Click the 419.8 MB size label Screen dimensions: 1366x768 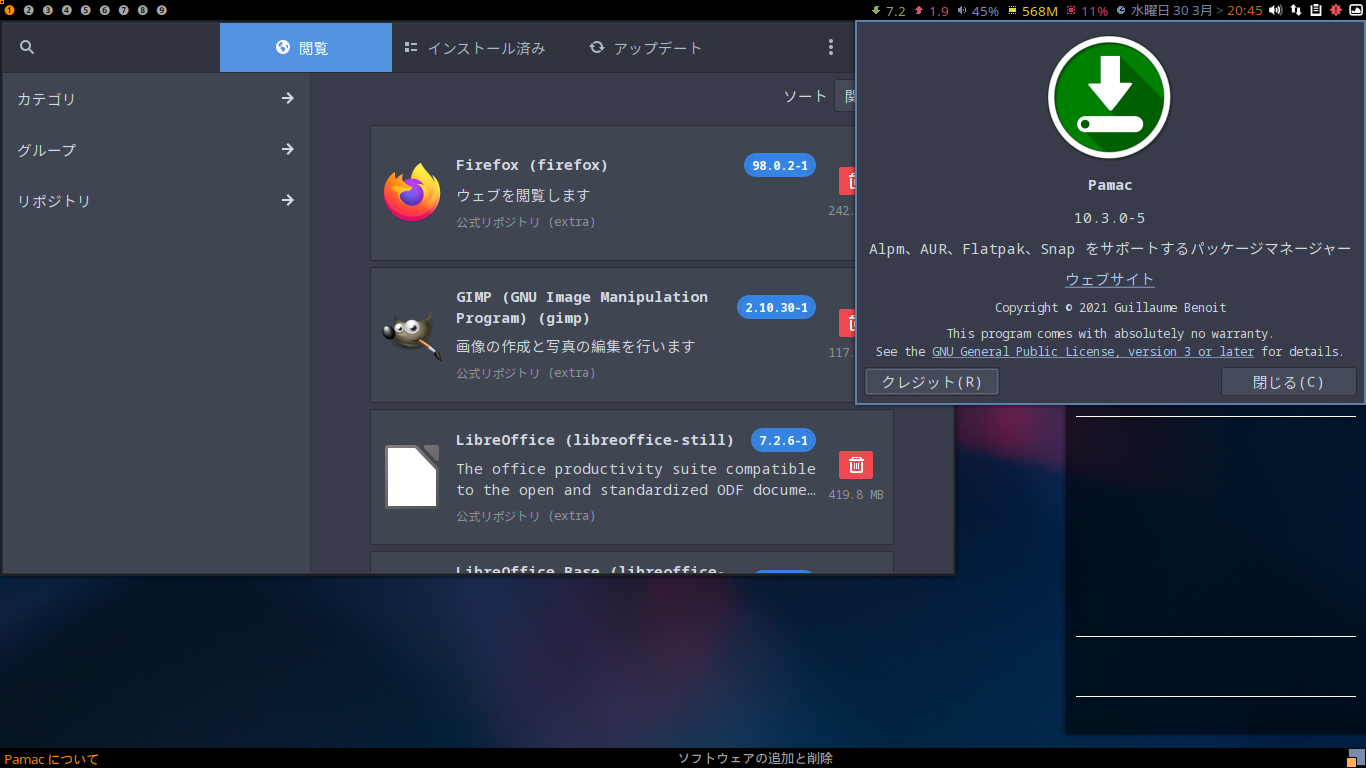[856, 494]
